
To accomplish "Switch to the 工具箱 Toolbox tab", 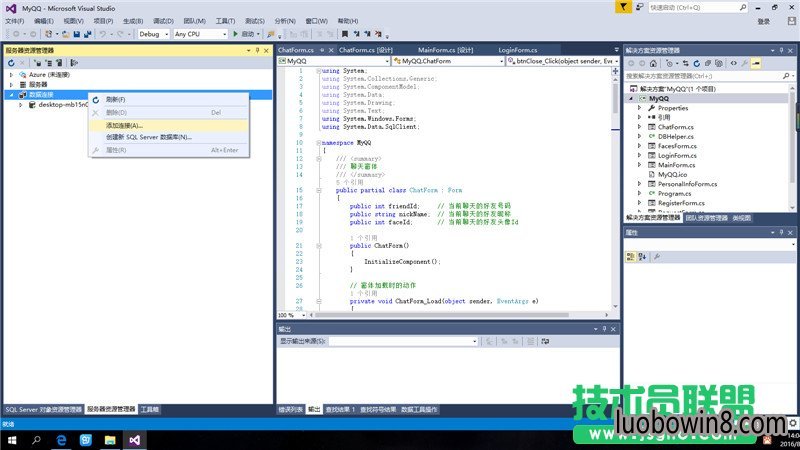I will pyautogui.click(x=149, y=410).
